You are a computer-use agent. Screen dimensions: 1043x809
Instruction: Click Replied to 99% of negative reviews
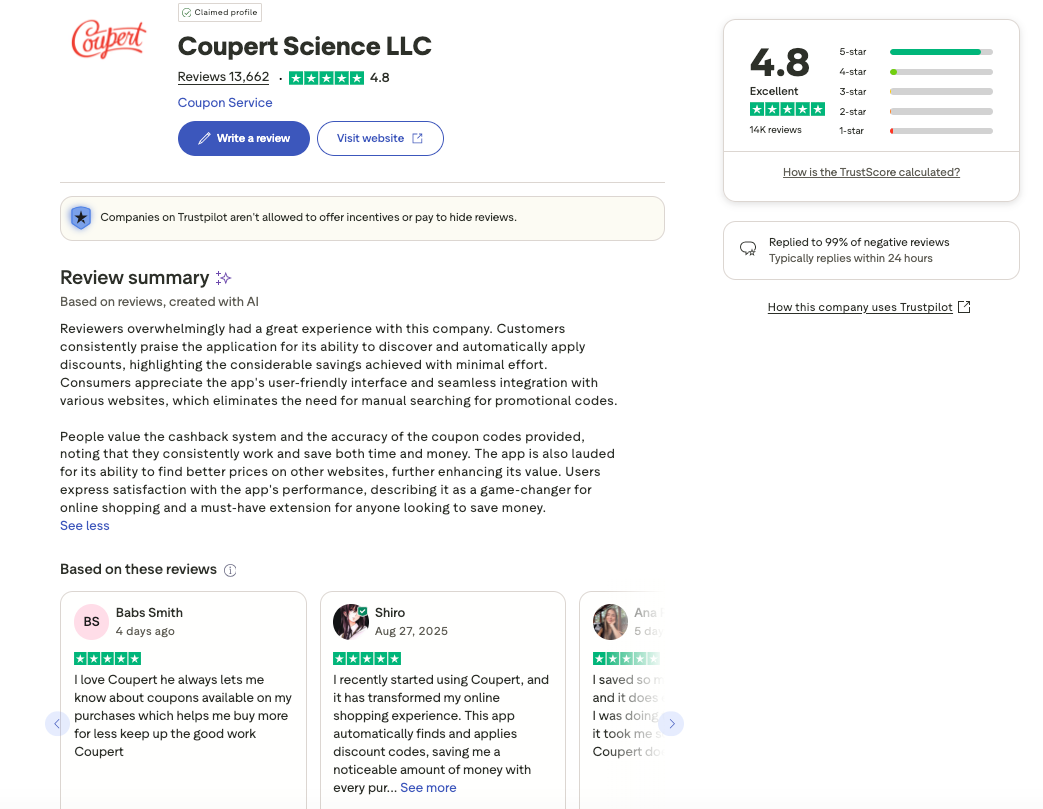[859, 242]
